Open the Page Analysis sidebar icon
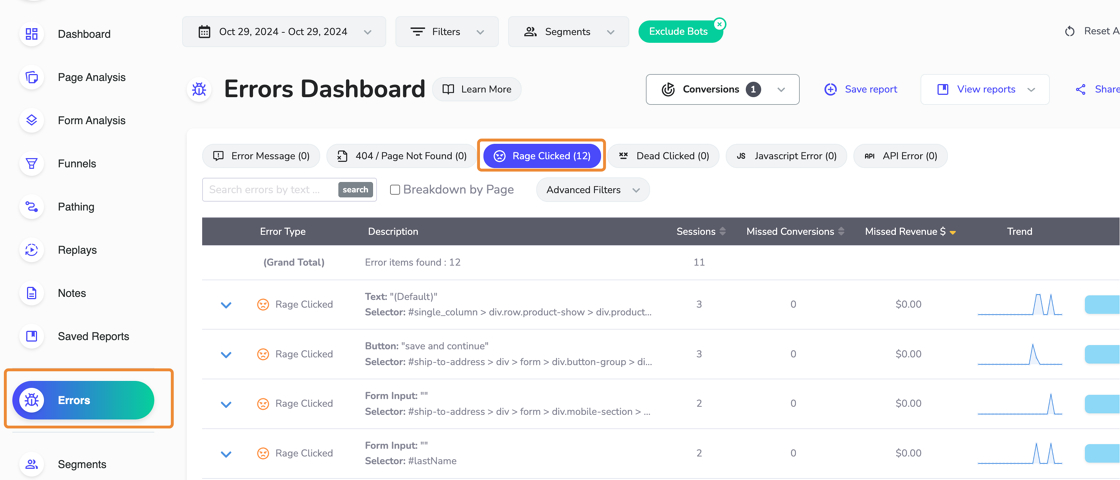 (32, 77)
